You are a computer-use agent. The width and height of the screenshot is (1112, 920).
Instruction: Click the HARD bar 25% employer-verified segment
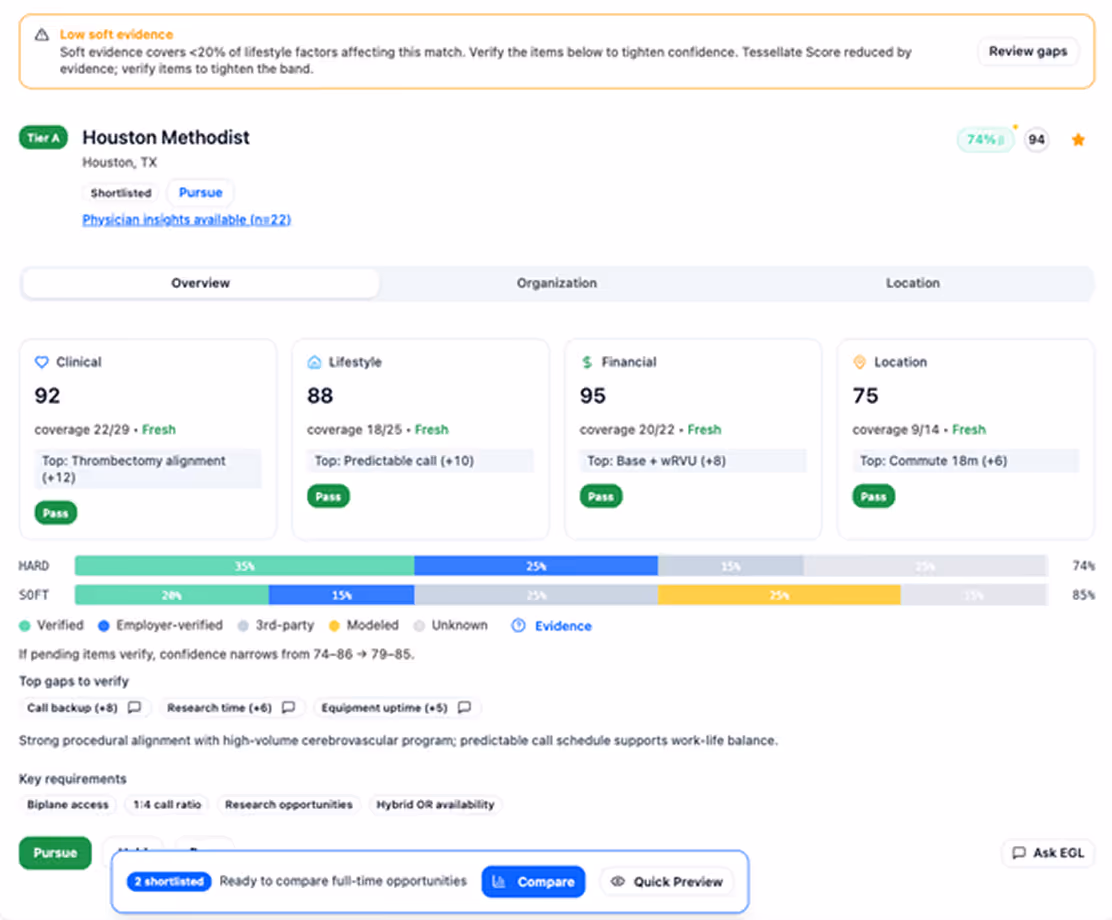(x=536, y=566)
